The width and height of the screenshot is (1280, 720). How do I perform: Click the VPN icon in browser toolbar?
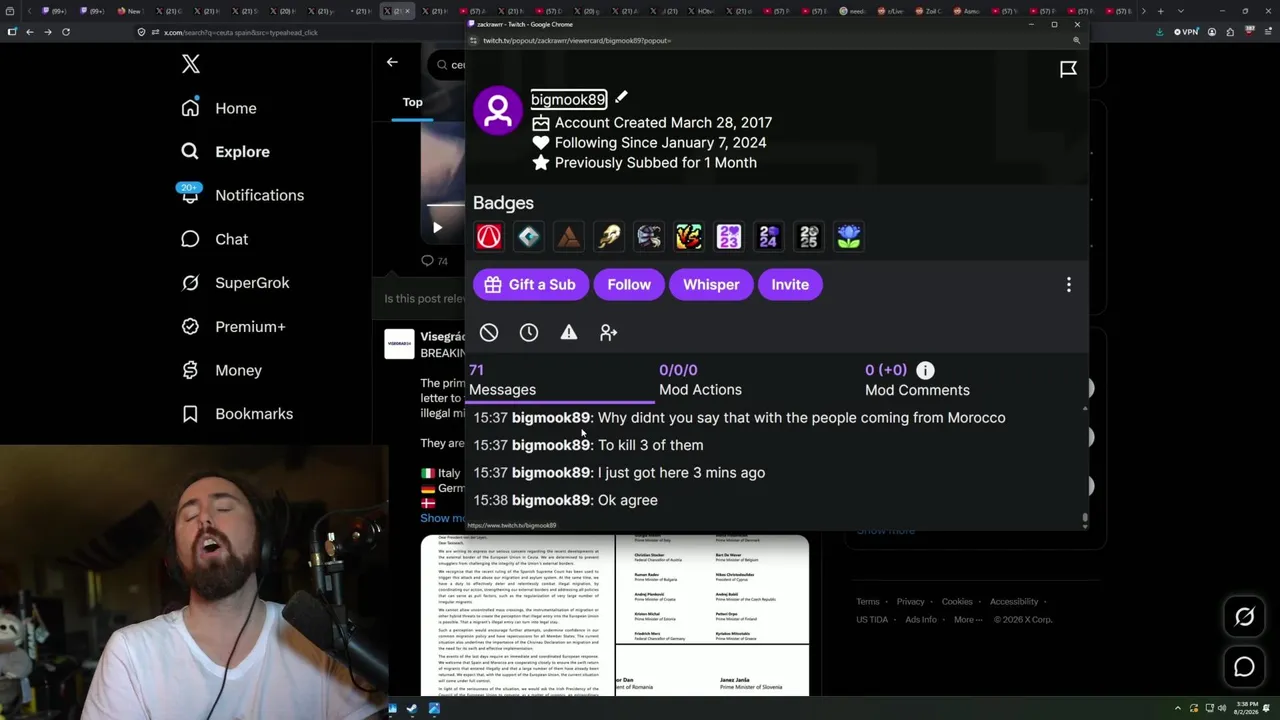tap(1185, 32)
